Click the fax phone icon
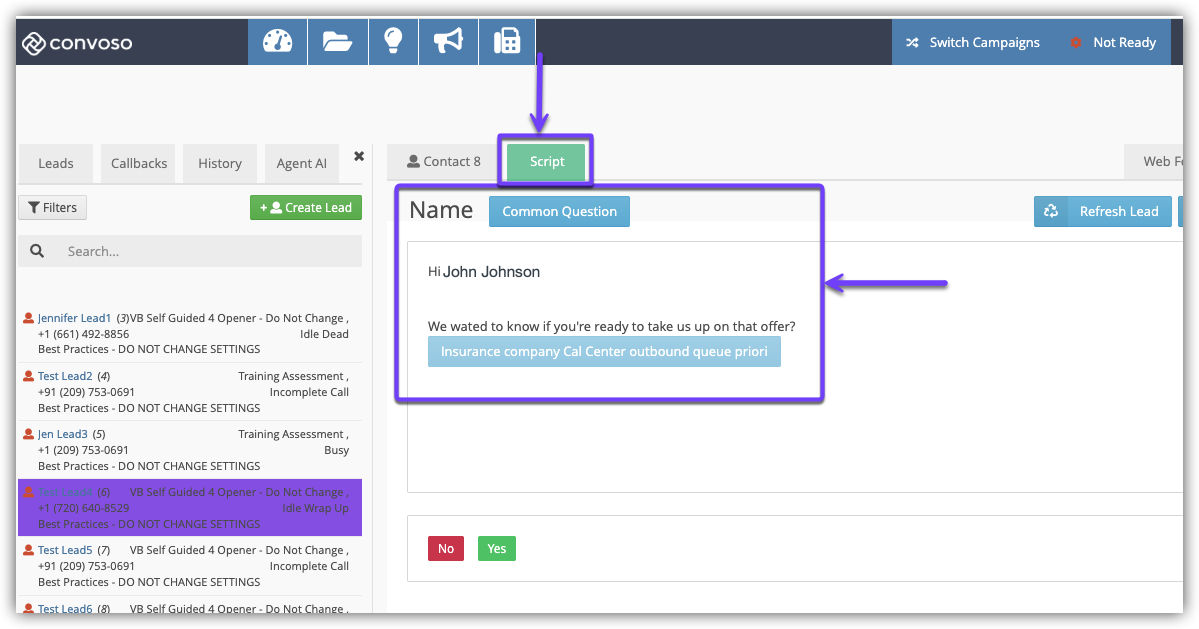 point(507,42)
